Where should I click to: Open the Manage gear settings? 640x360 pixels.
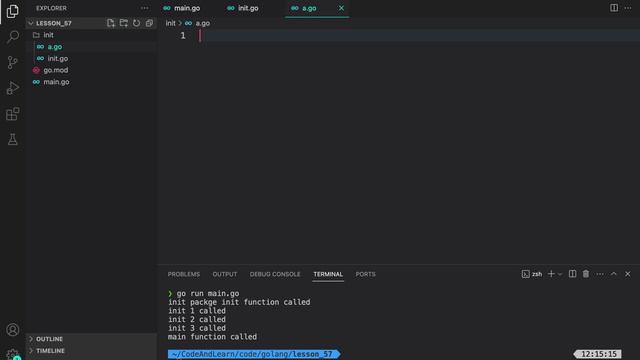point(13,354)
